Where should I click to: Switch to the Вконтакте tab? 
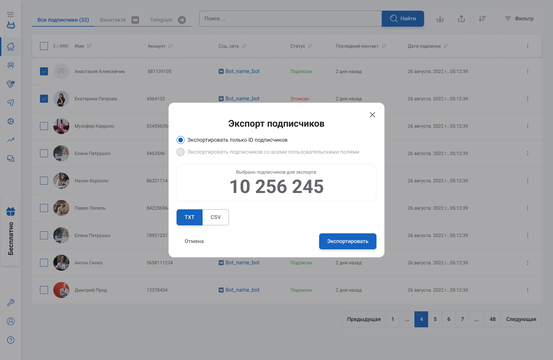point(119,20)
